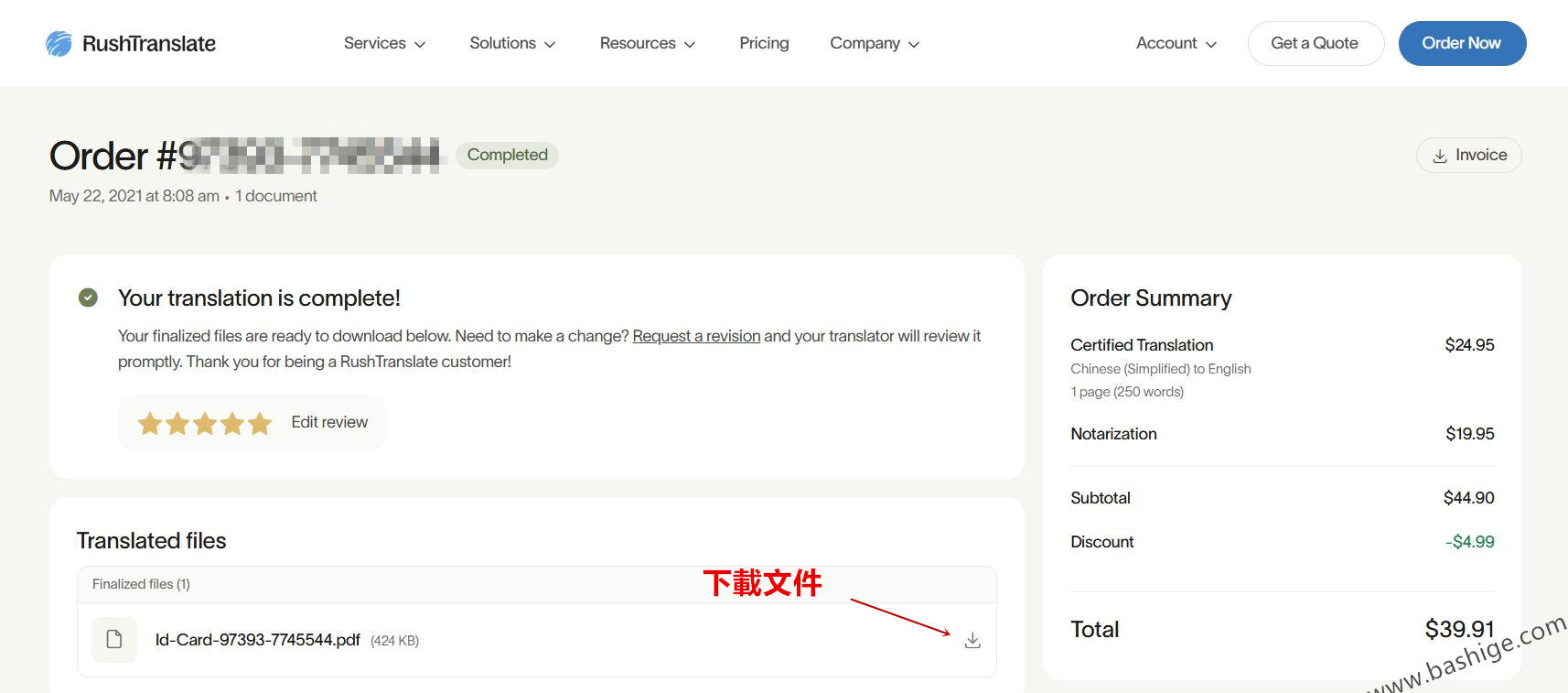1568x693 pixels.
Task: Click the fifth review star
Action: tap(260, 423)
